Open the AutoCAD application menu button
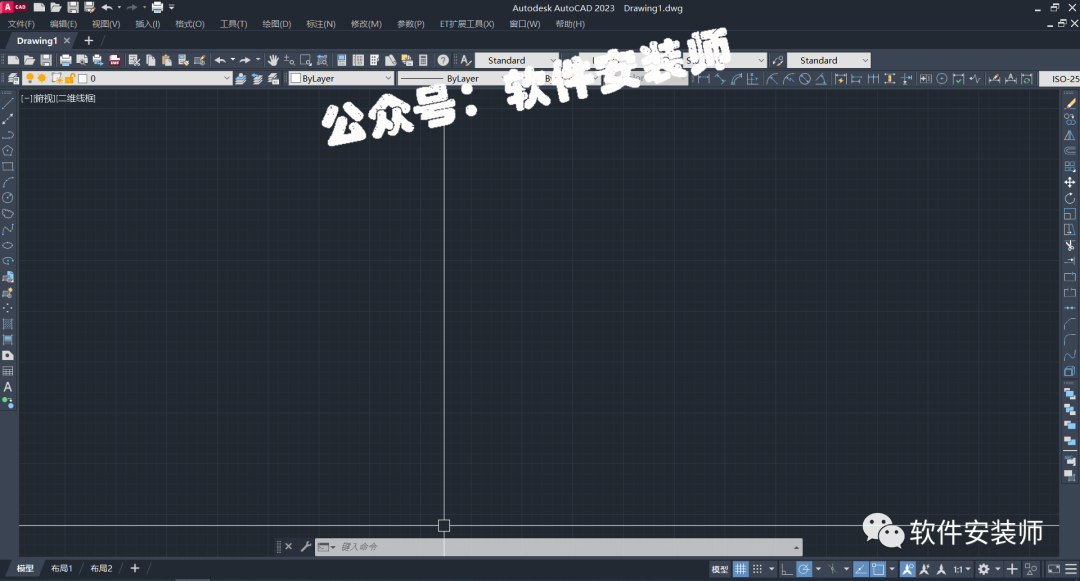The image size is (1080, 581). (14, 8)
